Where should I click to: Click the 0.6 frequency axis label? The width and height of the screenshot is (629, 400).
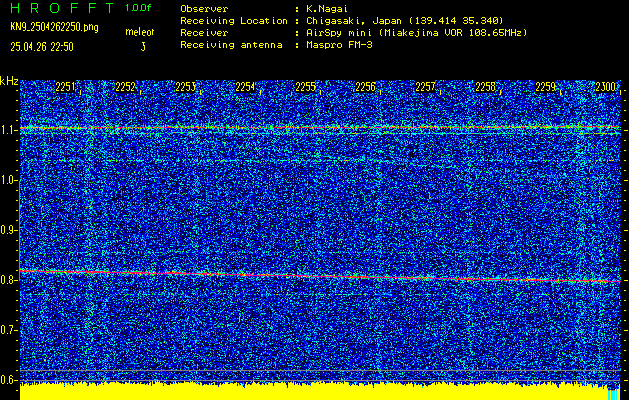(x=8, y=380)
